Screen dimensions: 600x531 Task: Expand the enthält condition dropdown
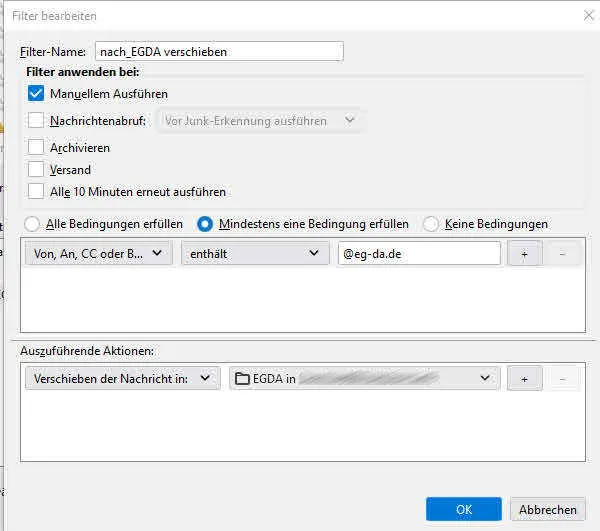coord(255,253)
